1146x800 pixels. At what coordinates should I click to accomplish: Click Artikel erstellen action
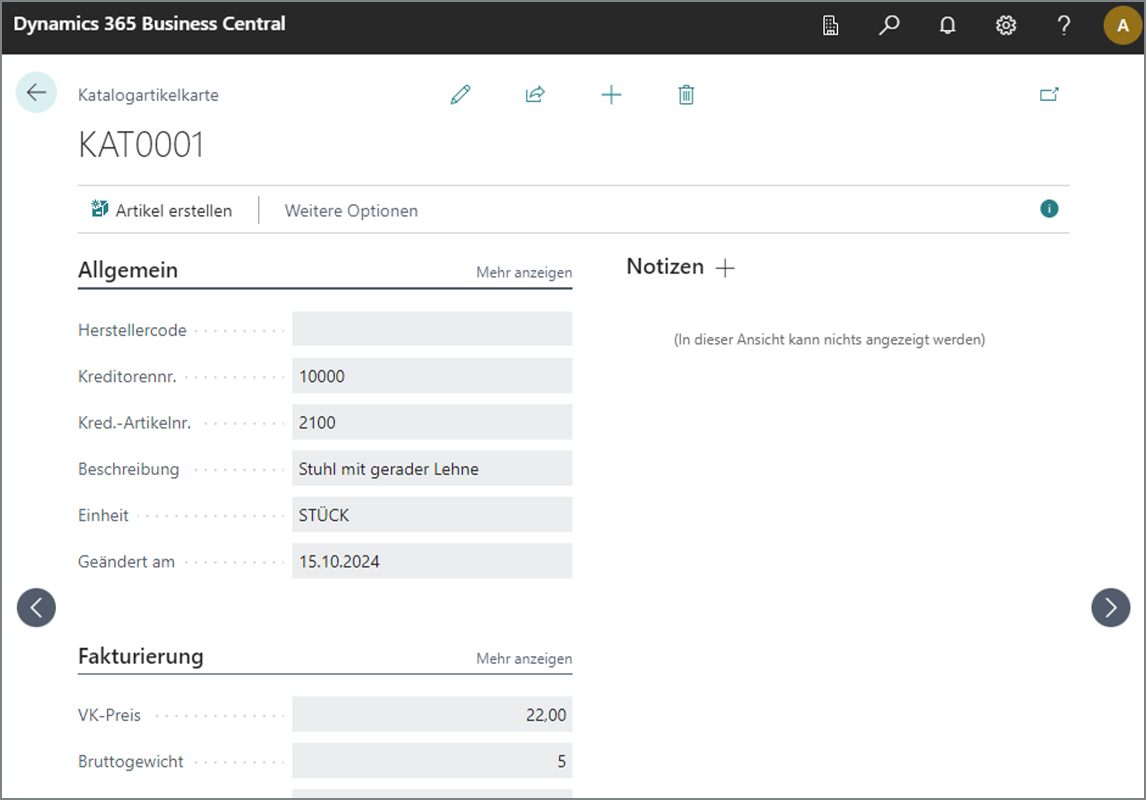pyautogui.click(x=162, y=210)
